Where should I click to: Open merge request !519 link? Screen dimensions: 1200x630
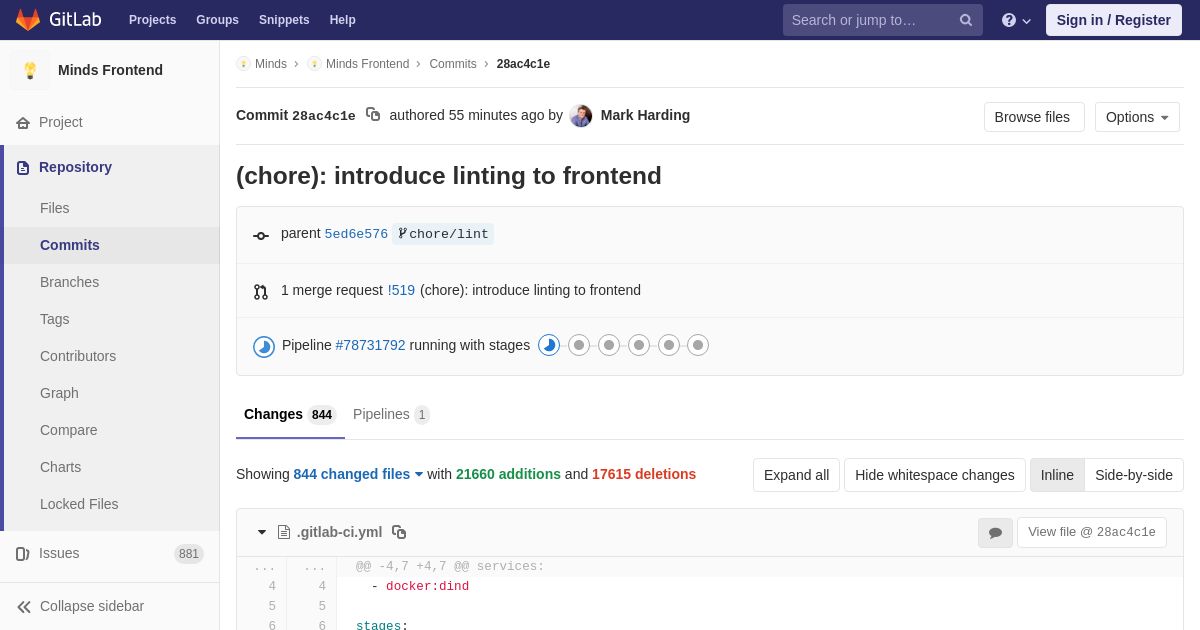pos(401,290)
